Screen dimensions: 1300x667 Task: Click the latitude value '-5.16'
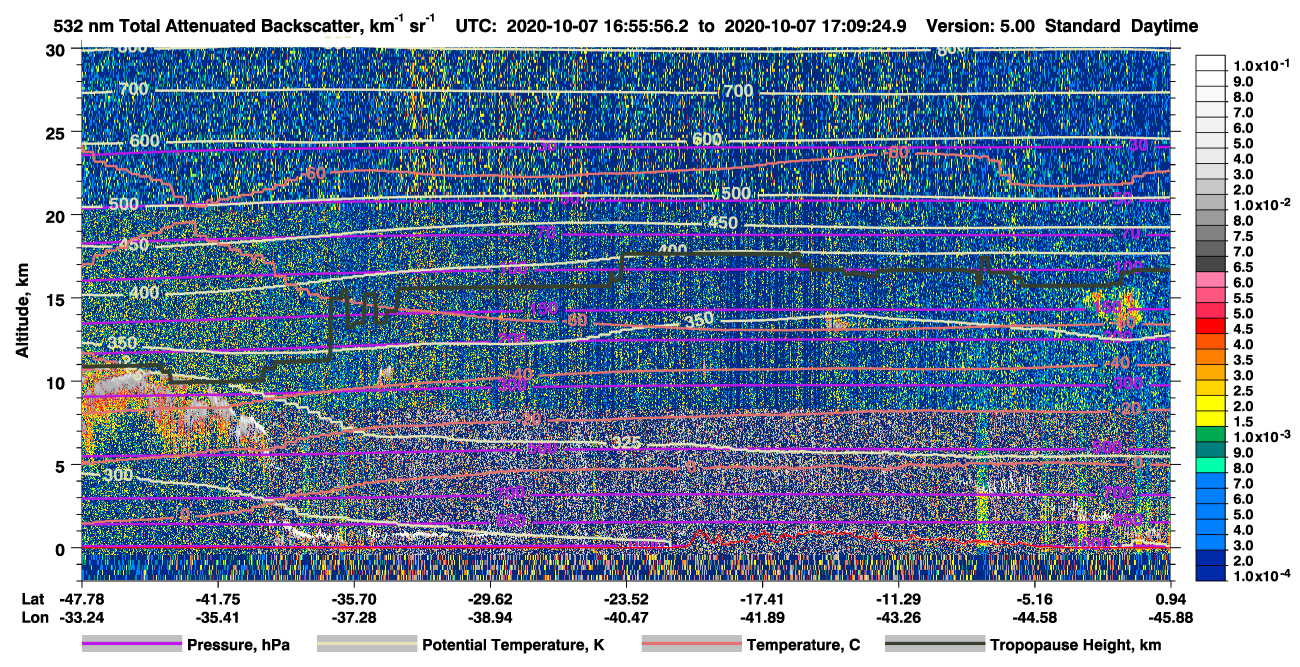(1034, 599)
